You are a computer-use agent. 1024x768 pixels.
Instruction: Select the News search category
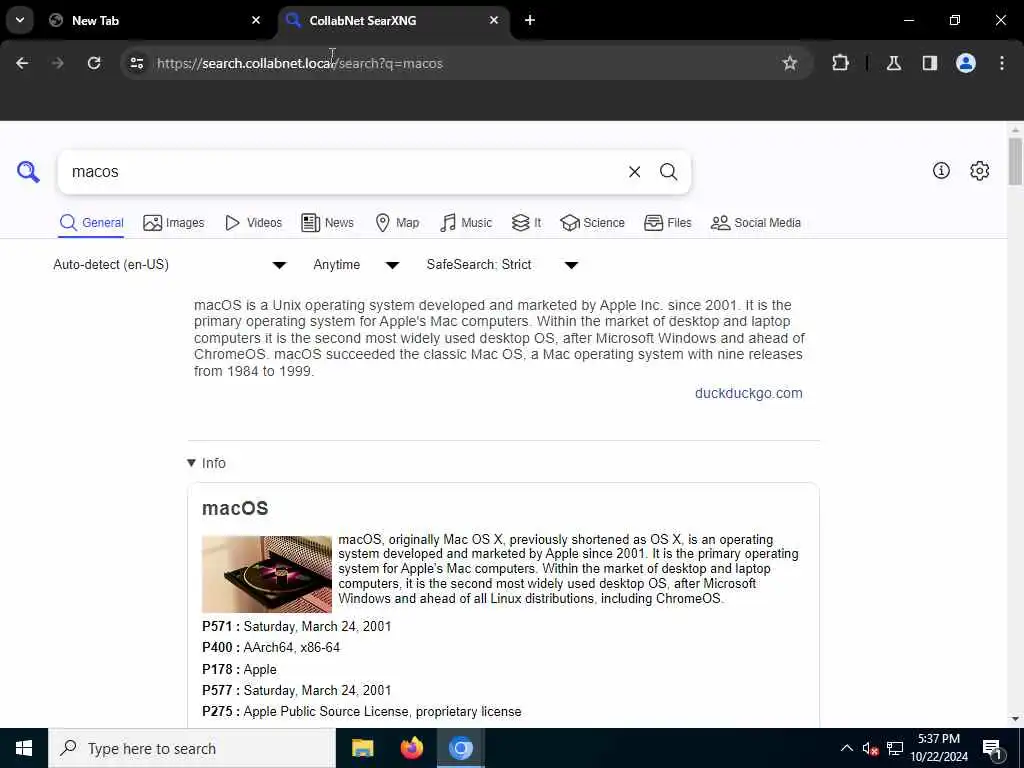[327, 223]
